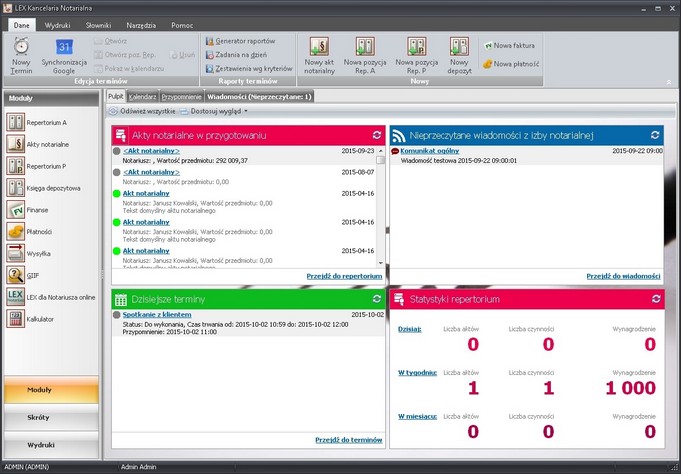The image size is (681, 474).
Task: Expand the Wydruki sidebar section
Action: coord(51,444)
